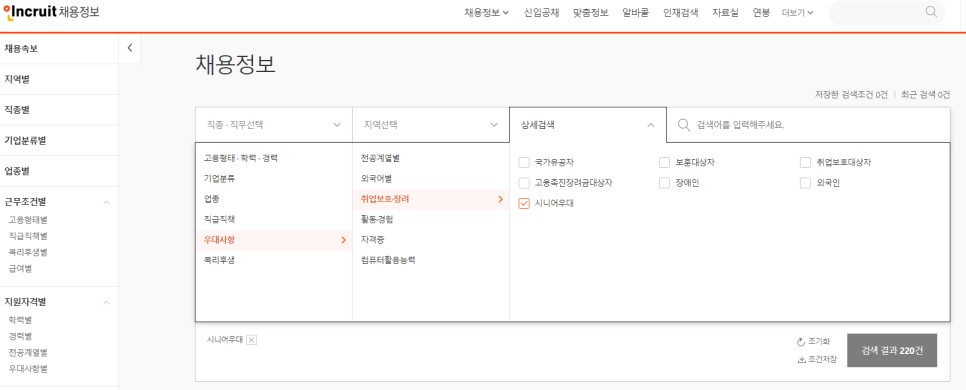The width and height of the screenshot is (966, 390).
Task: Open 우대사항별 in the sidebar
Action: tap(28, 370)
